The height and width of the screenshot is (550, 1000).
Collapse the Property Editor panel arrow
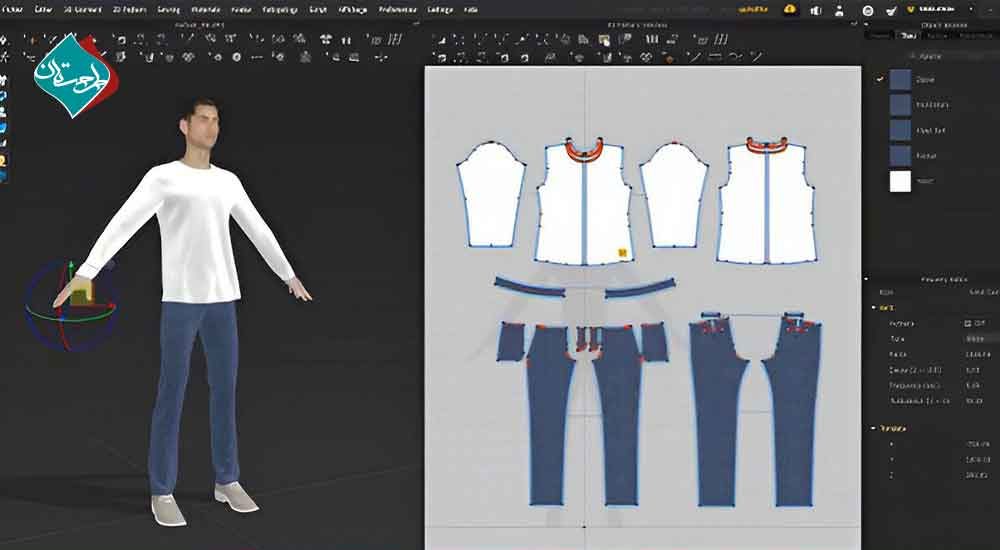(x=867, y=279)
